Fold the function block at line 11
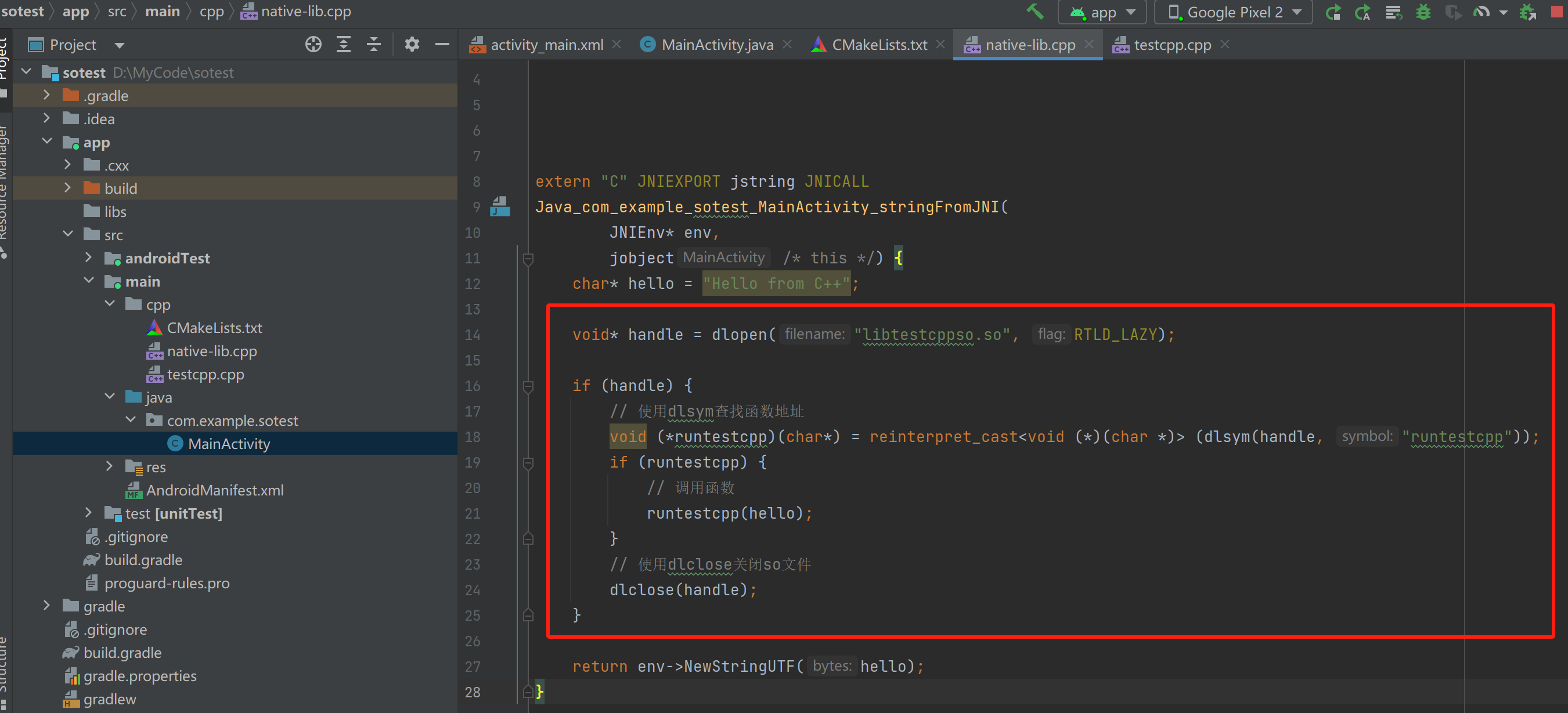Screen dimensions: 1568x713 click(x=528, y=259)
